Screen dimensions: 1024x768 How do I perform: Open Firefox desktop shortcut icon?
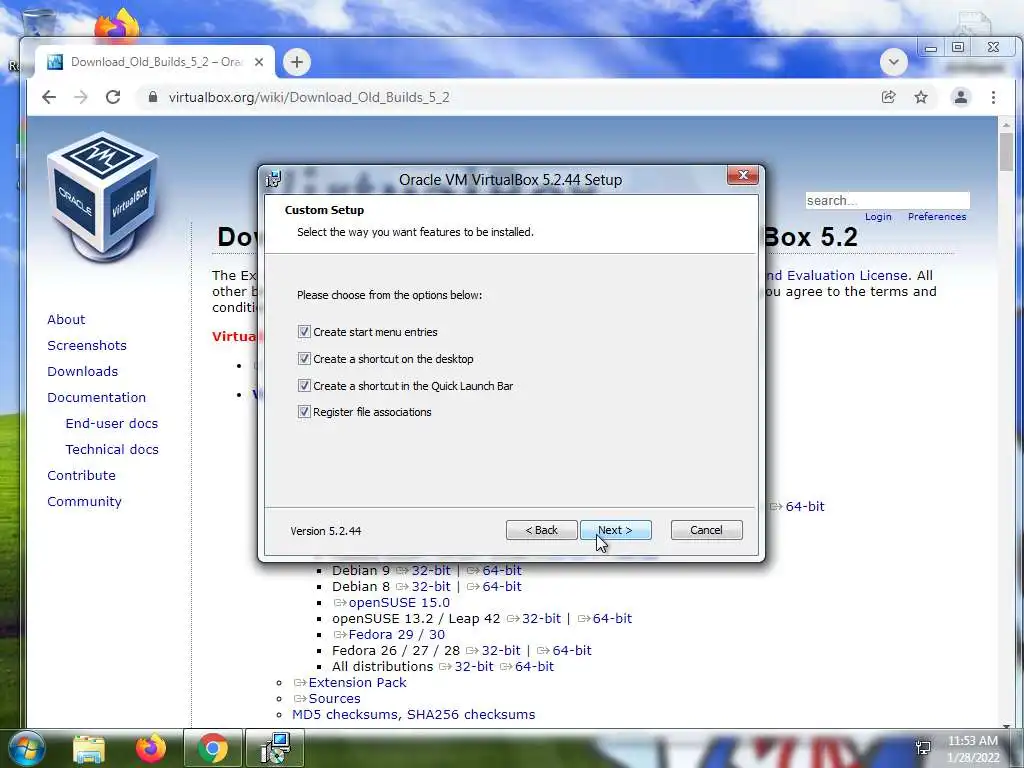point(117,26)
